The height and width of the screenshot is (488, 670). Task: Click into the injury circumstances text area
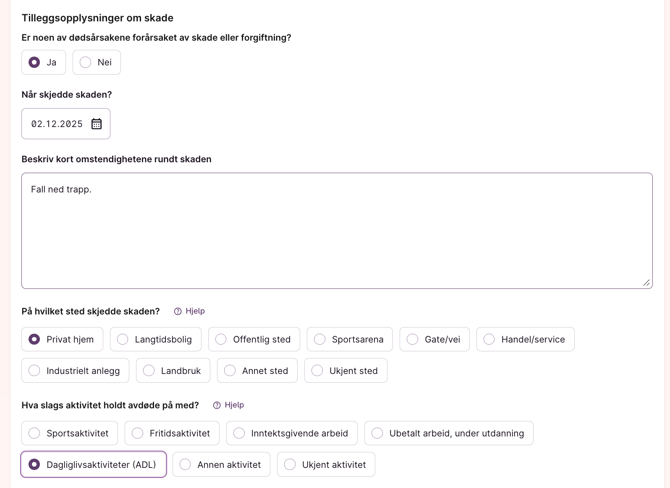click(336, 231)
